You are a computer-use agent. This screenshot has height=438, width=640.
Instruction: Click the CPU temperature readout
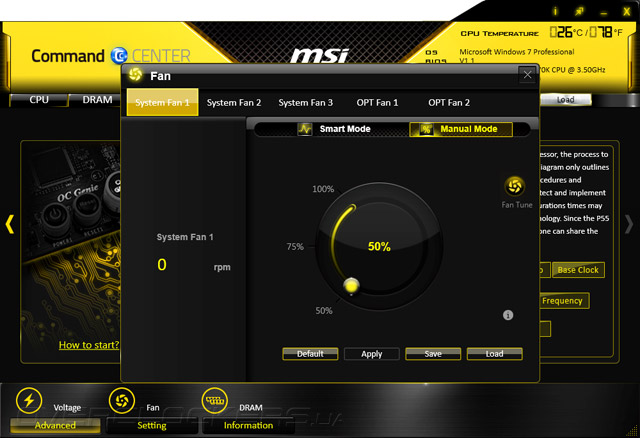[586, 32]
